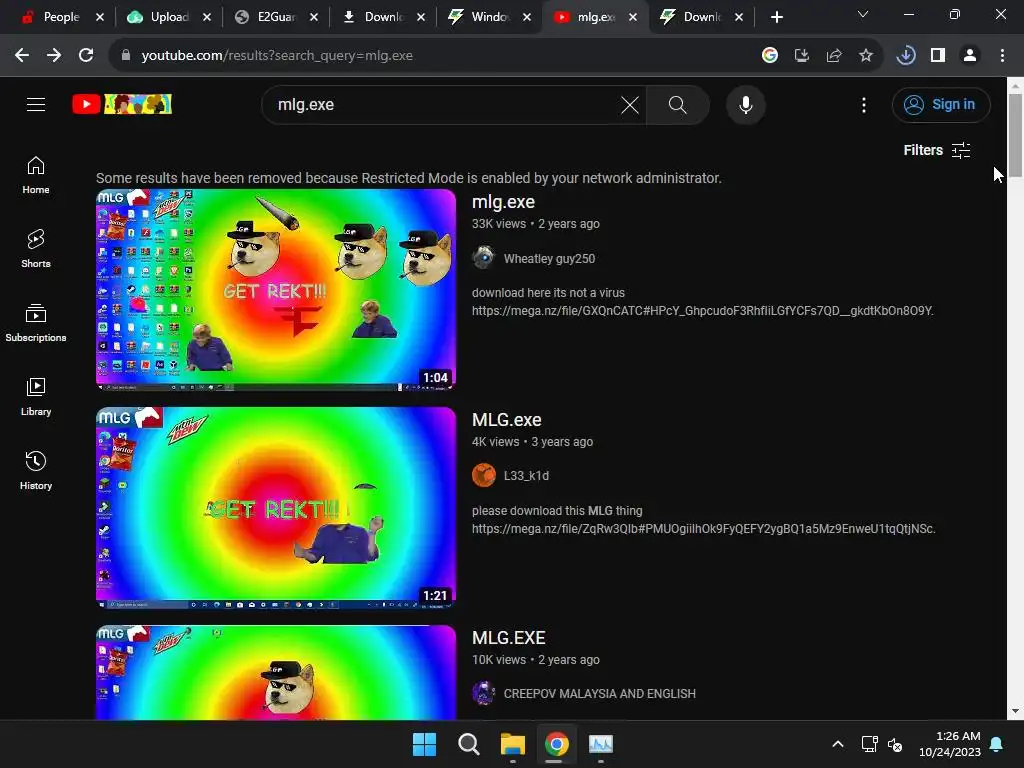Click the network tray icon
Image resolution: width=1024 pixels, height=768 pixels.
[869, 744]
